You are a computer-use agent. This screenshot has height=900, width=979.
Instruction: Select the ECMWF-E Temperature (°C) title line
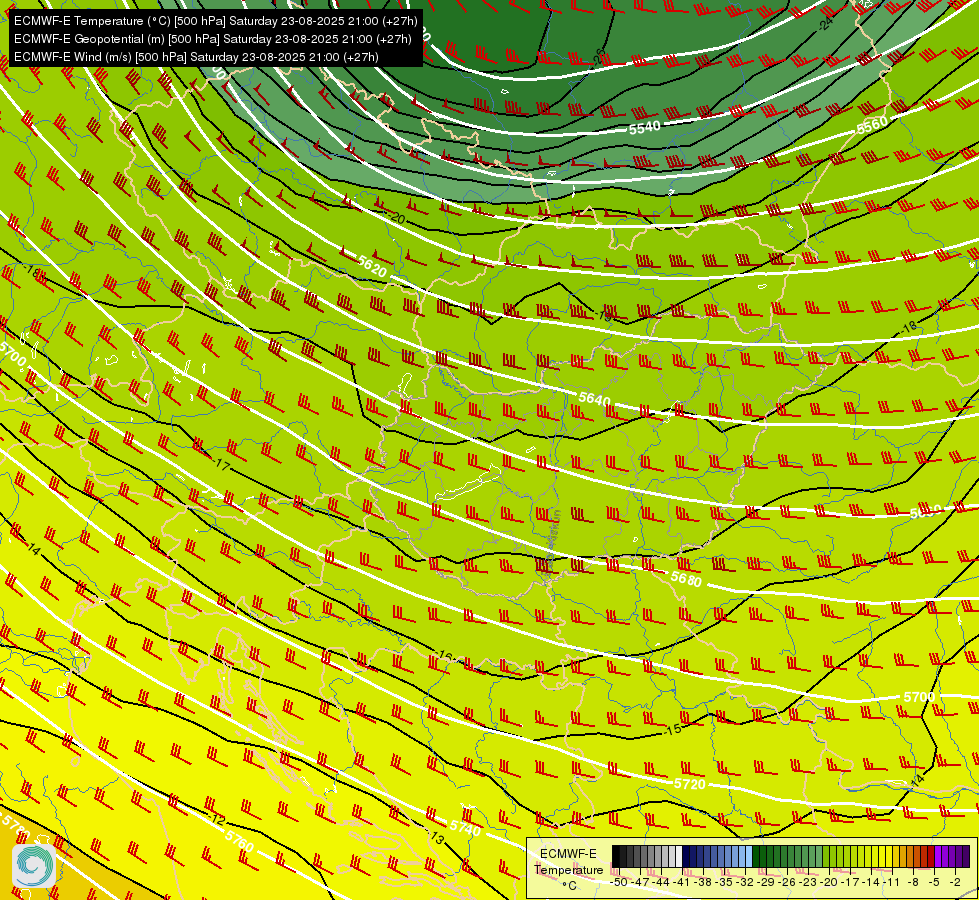215,21
